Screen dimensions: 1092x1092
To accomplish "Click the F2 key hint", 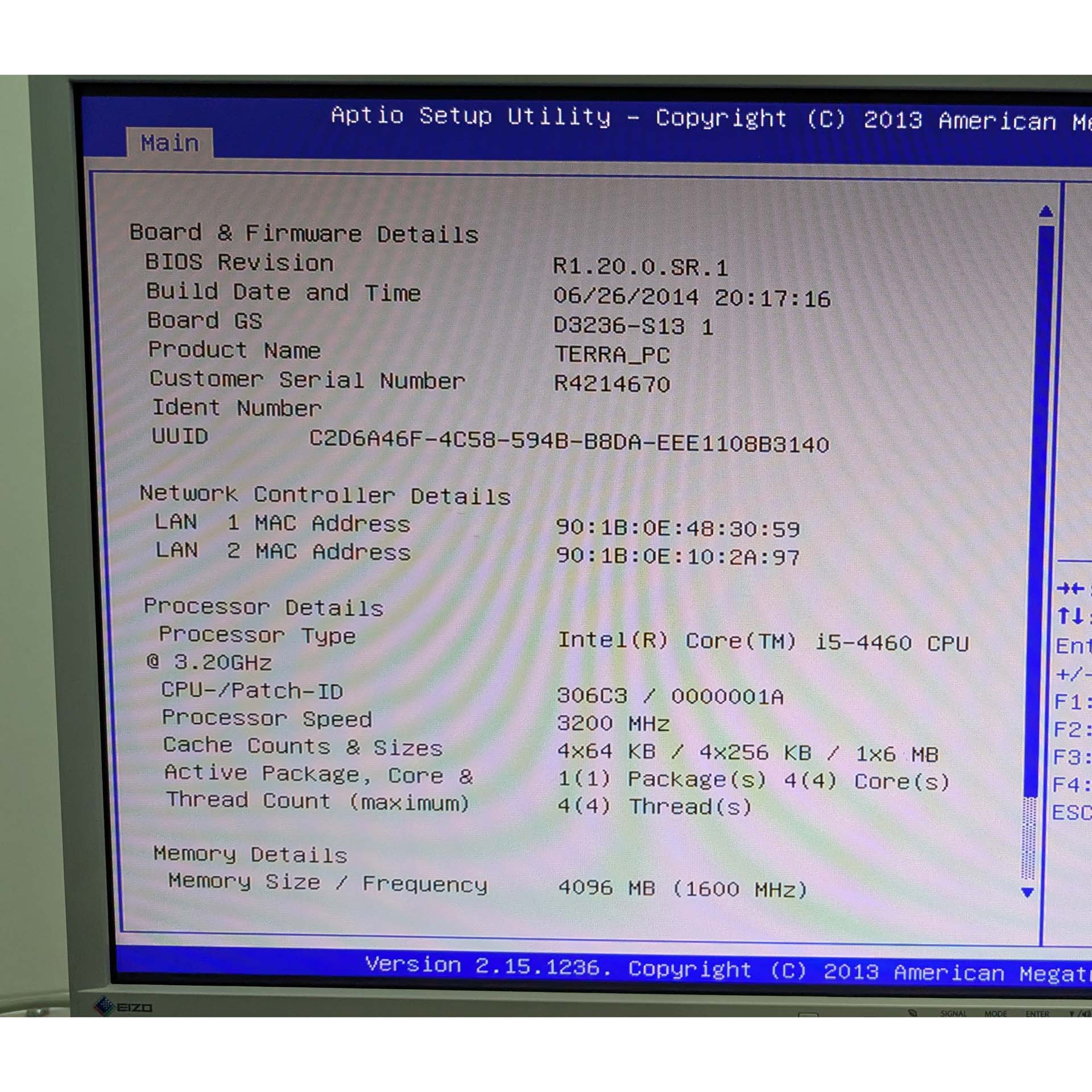I will click(x=1072, y=730).
